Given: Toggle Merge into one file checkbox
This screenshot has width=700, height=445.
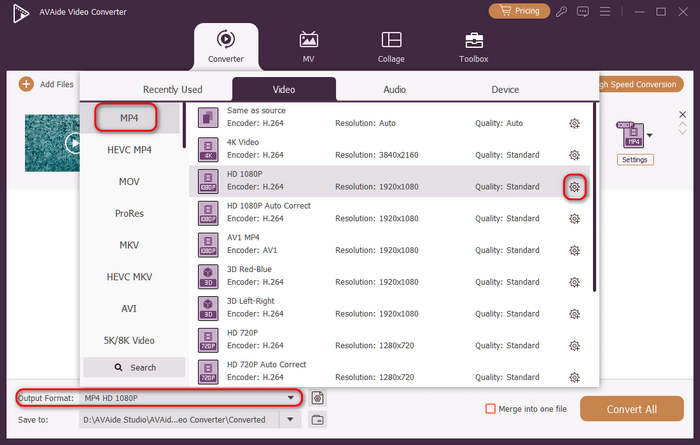Looking at the screenshot, I should [x=491, y=409].
